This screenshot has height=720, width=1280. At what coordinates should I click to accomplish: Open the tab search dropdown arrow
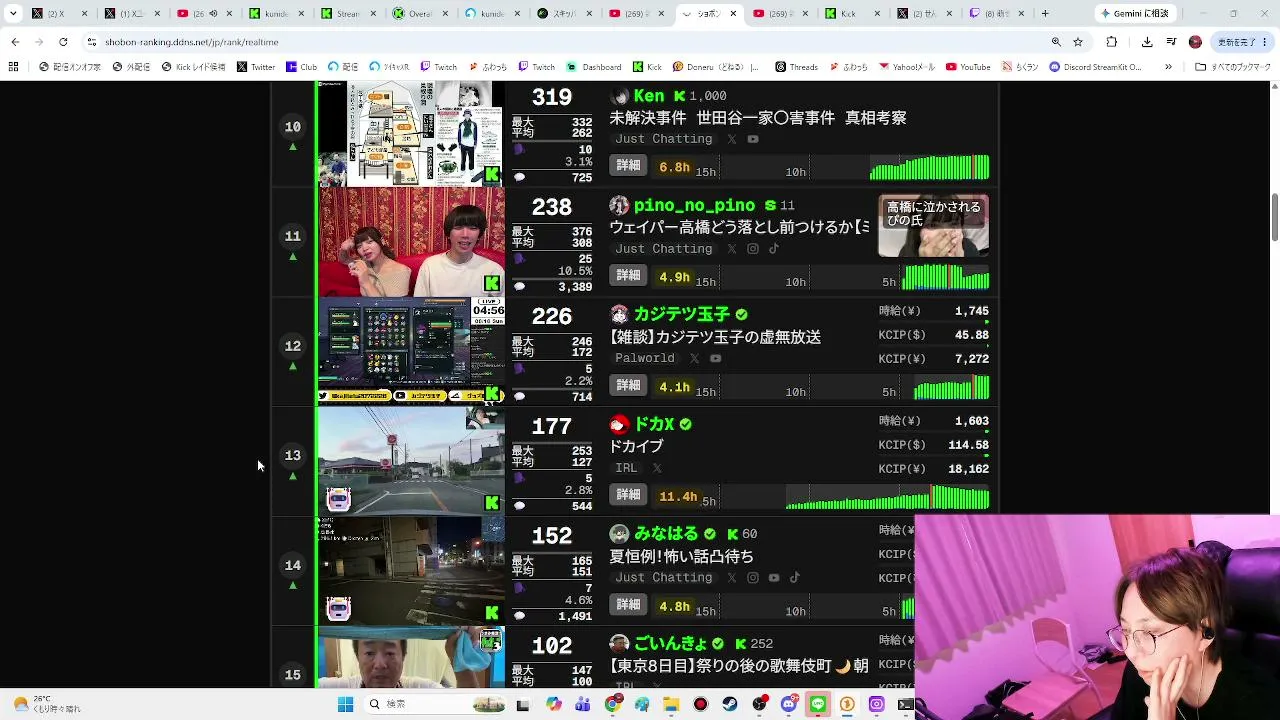[13, 14]
